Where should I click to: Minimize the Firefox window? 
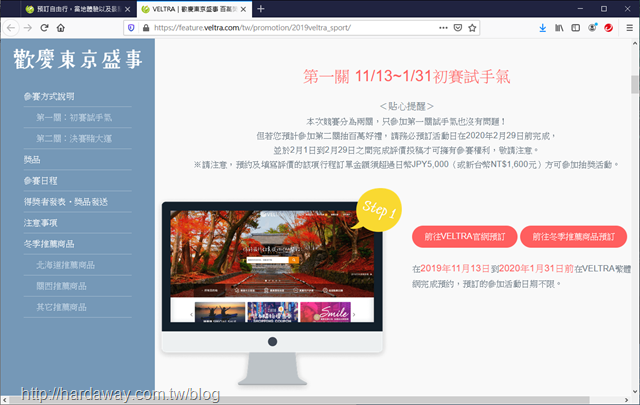(x=580, y=9)
